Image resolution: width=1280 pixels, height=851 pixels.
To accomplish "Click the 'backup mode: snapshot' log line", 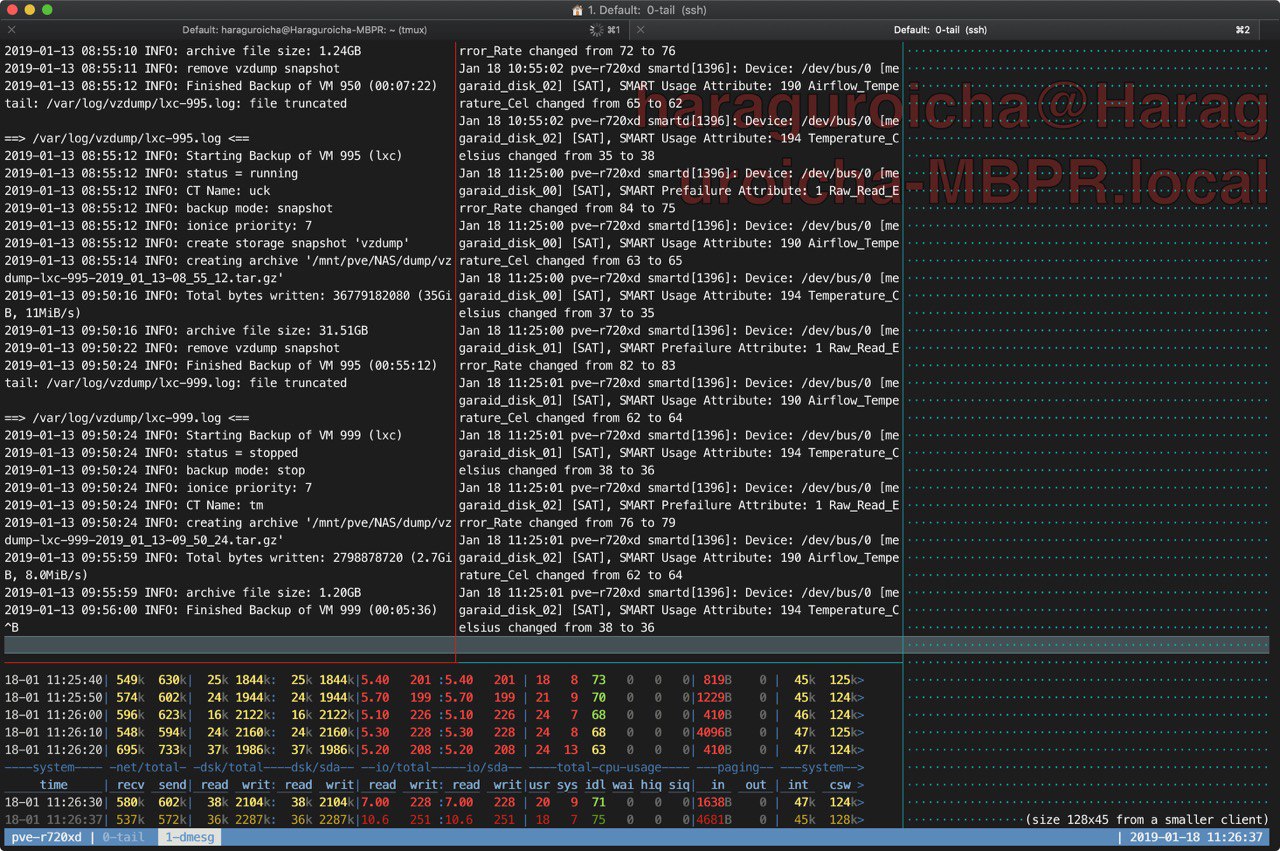I will click(x=169, y=208).
